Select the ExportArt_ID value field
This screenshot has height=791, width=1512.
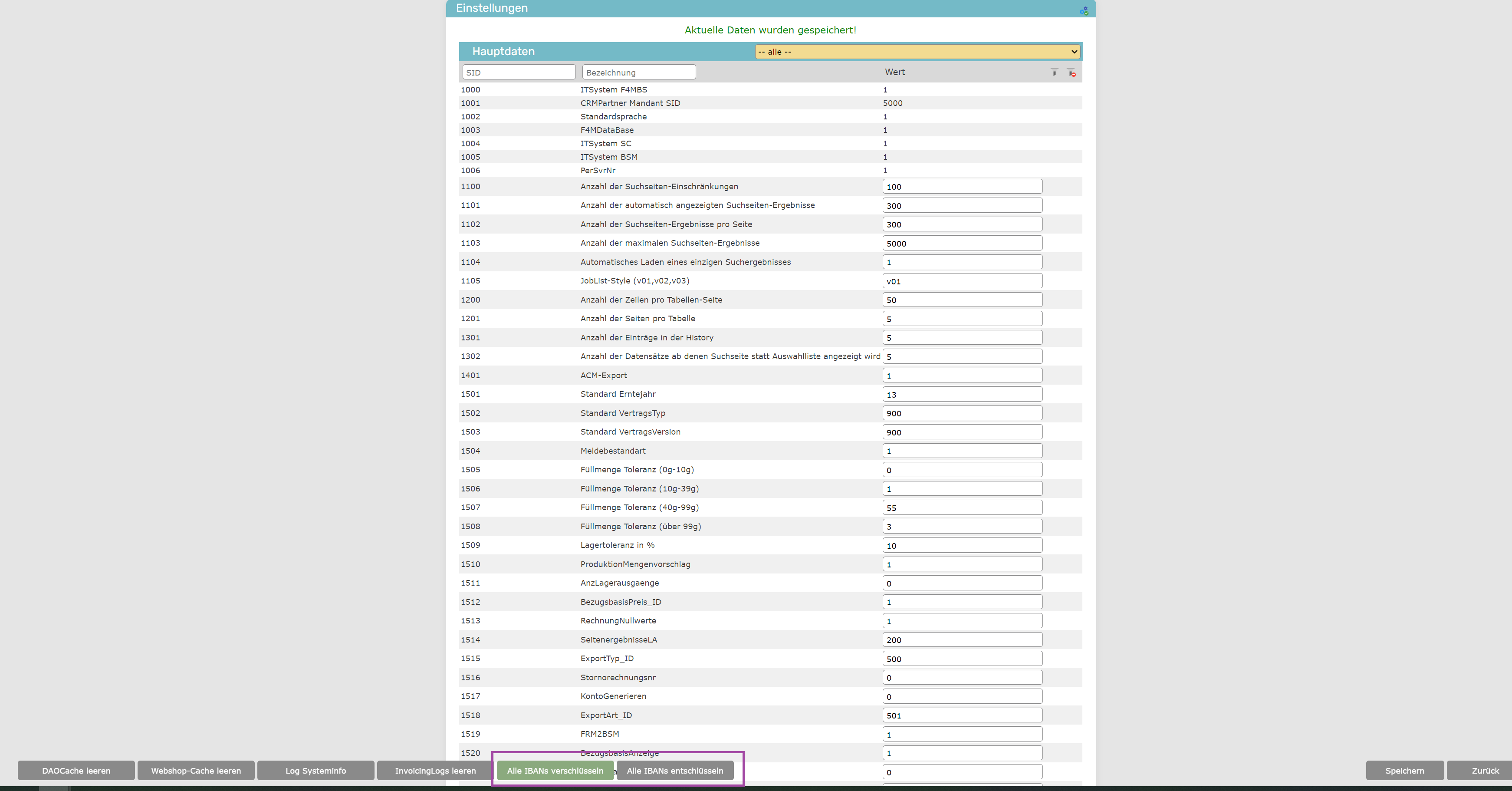click(962, 715)
